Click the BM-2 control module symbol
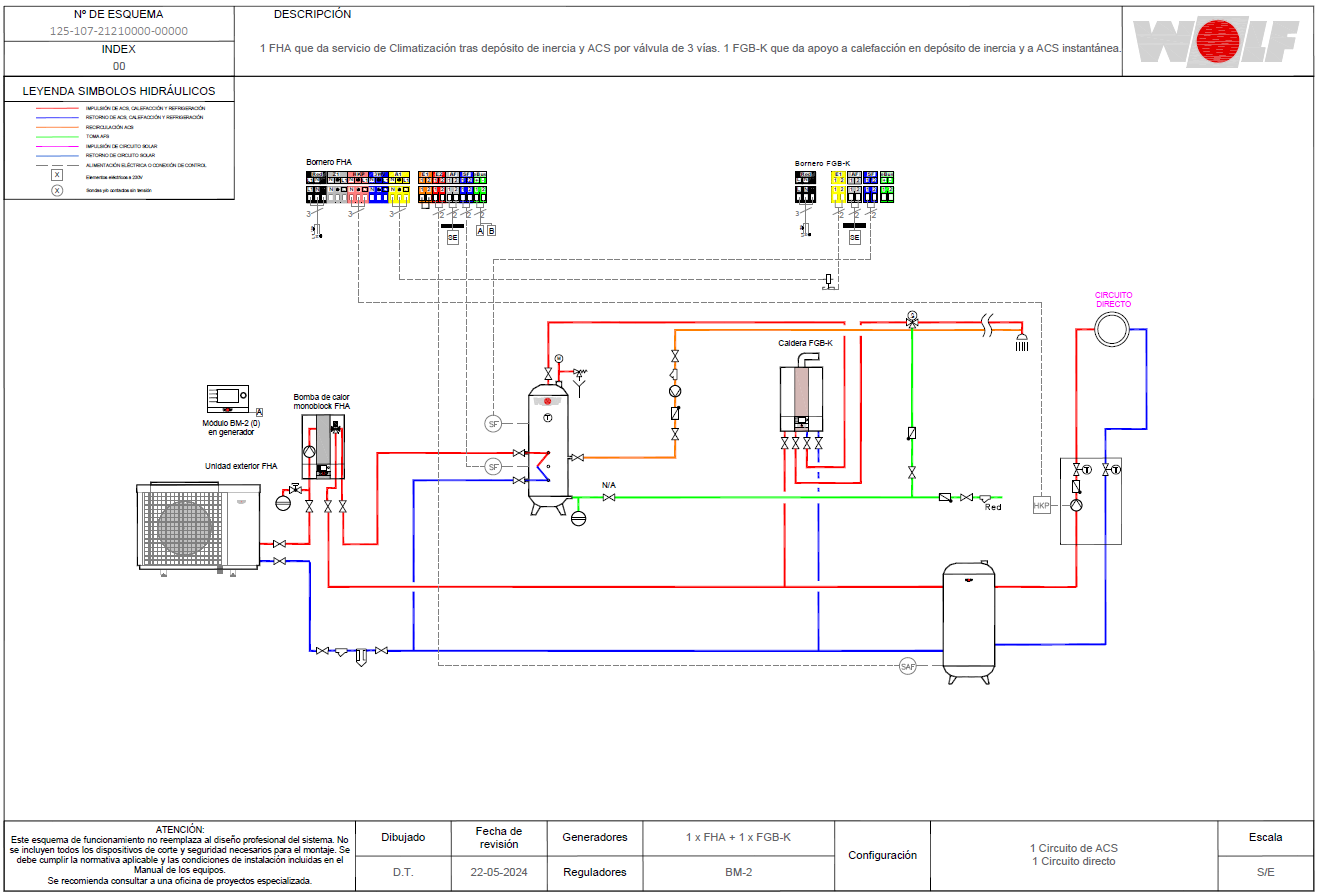1318x896 pixels. 229,398
